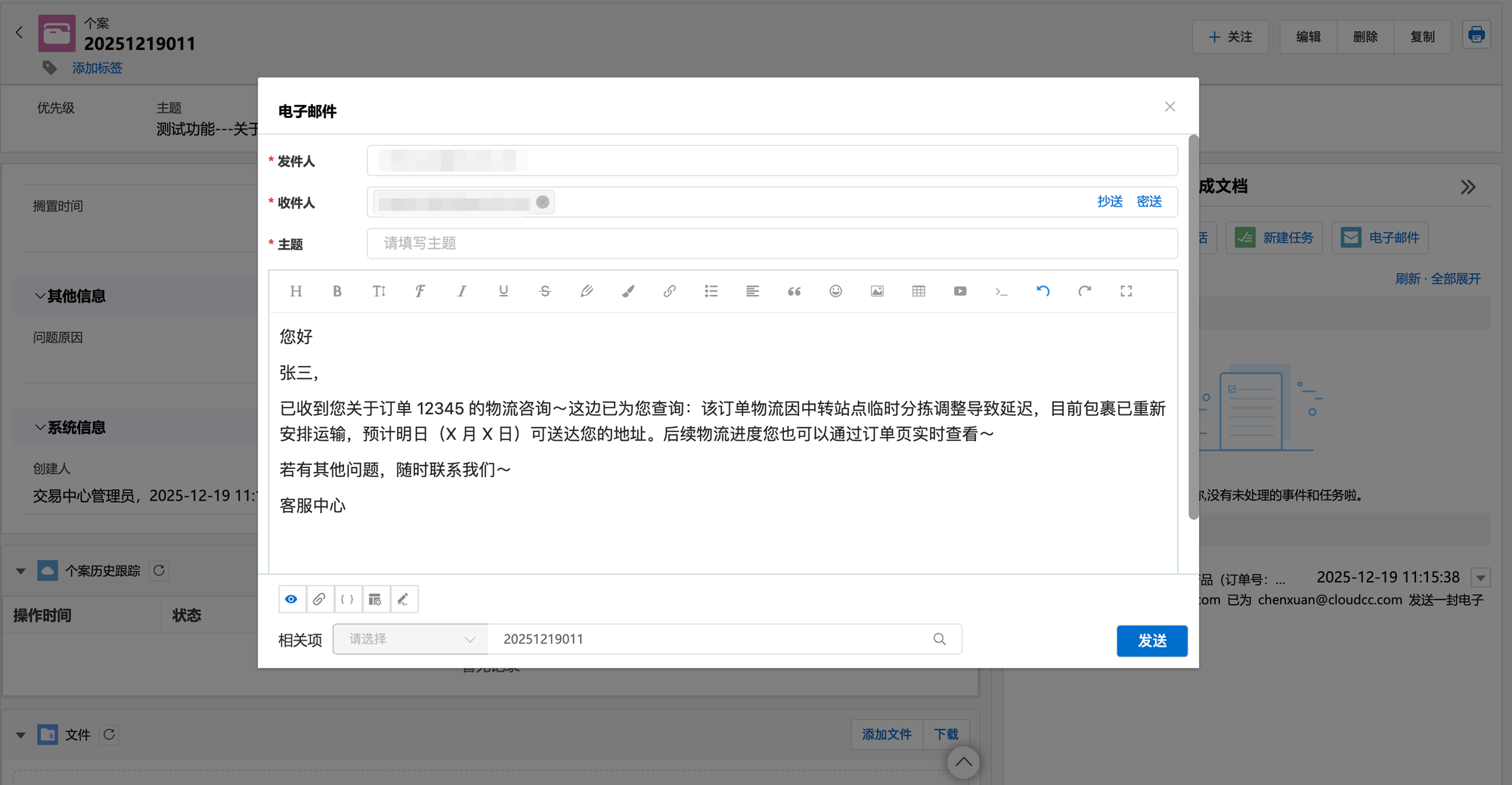Open the heading level menu
Screen dimensions: 1512x785
pos(296,291)
